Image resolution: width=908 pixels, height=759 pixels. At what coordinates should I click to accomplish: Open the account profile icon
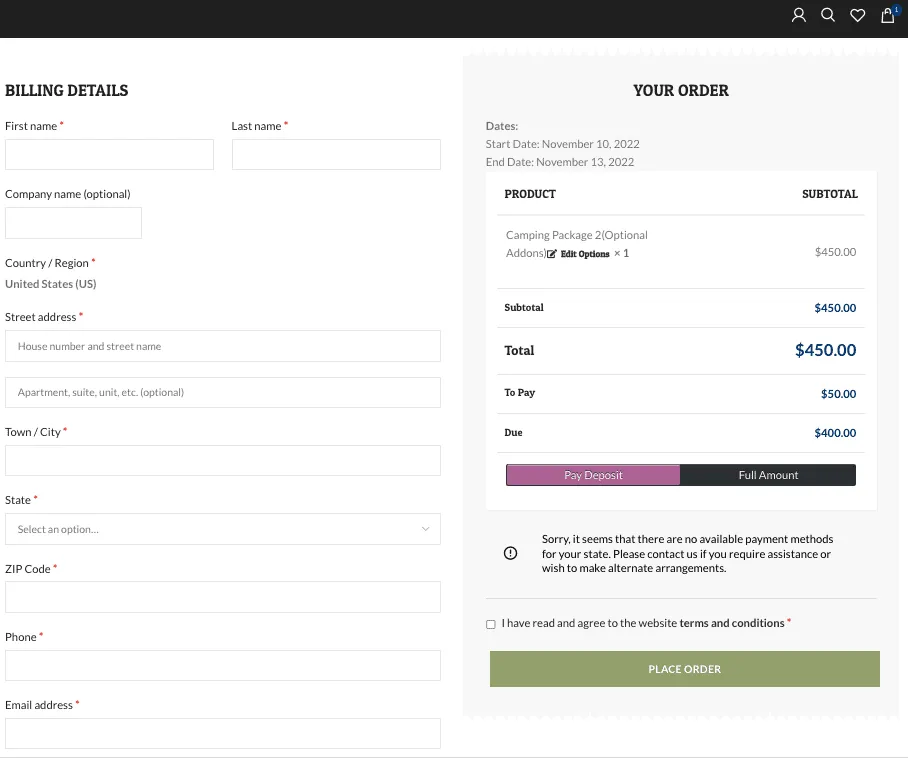pos(798,15)
